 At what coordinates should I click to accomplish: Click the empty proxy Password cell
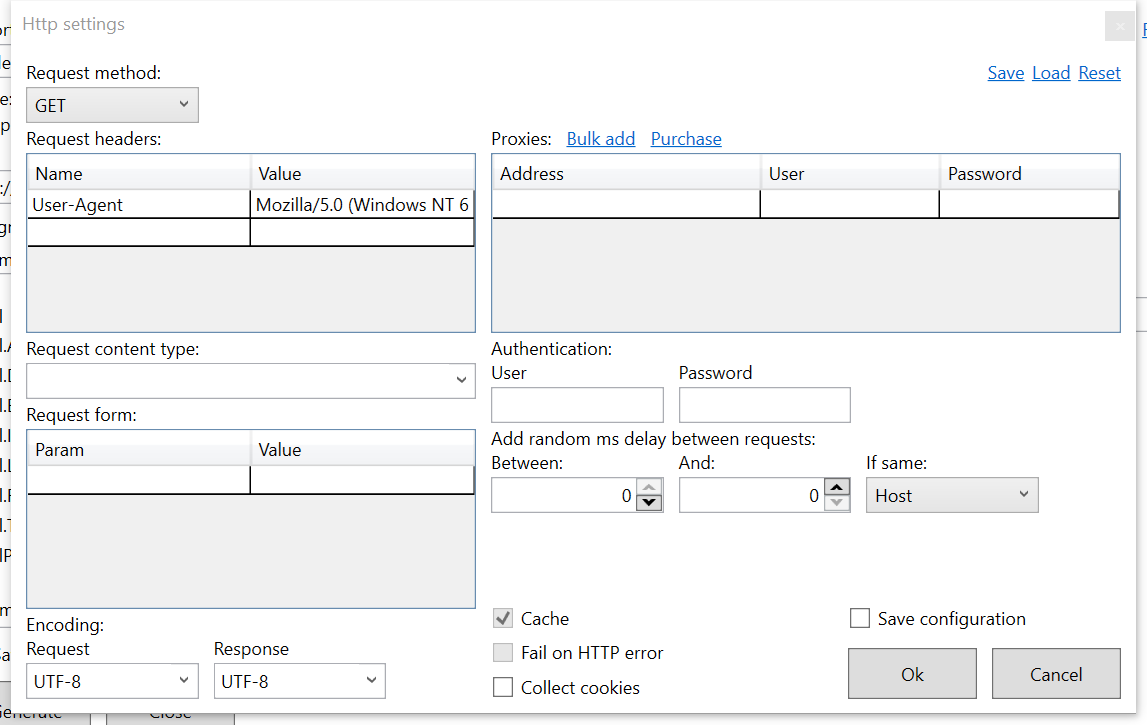[x=1029, y=204]
